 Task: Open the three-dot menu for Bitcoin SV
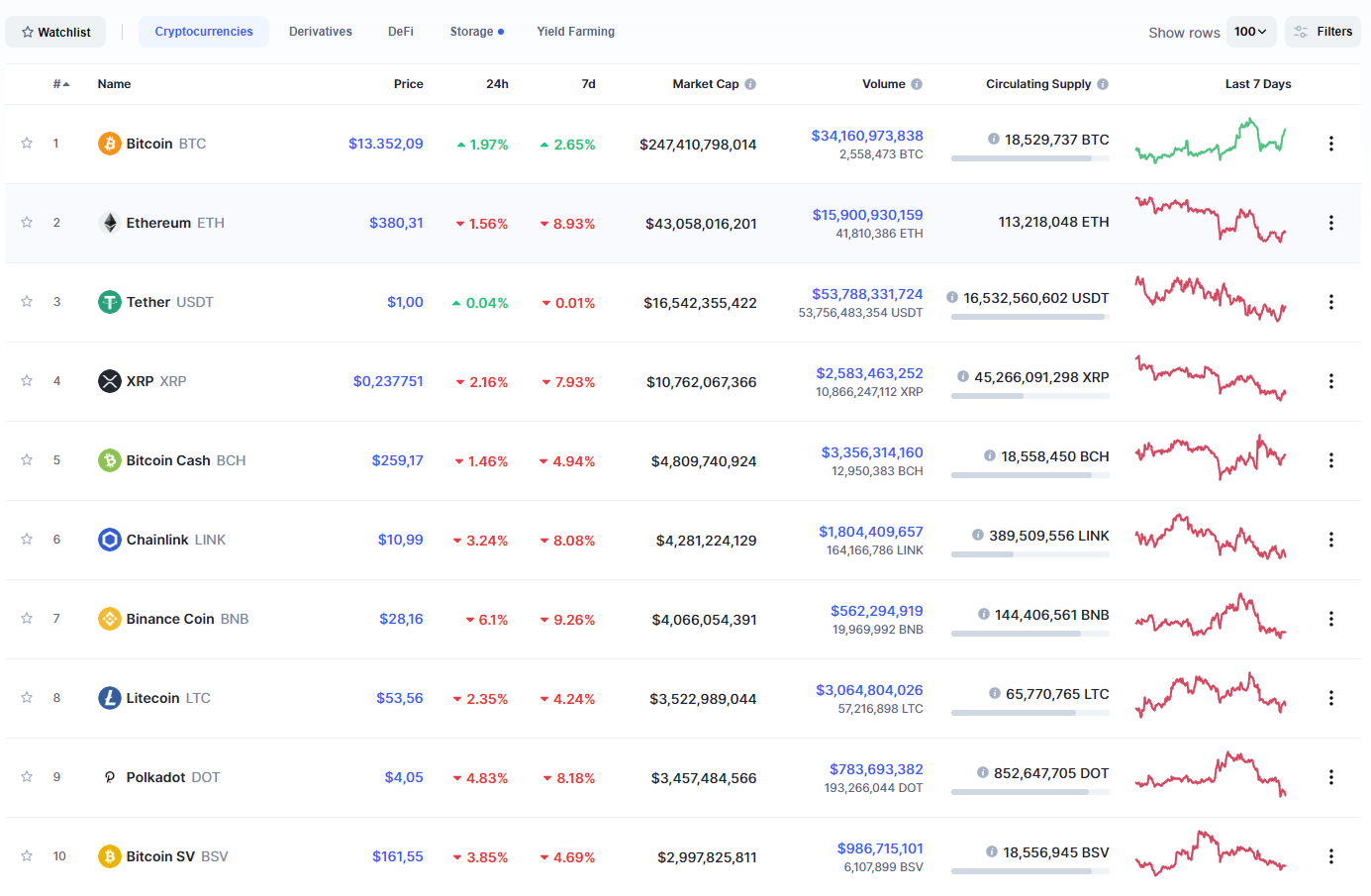click(x=1330, y=856)
